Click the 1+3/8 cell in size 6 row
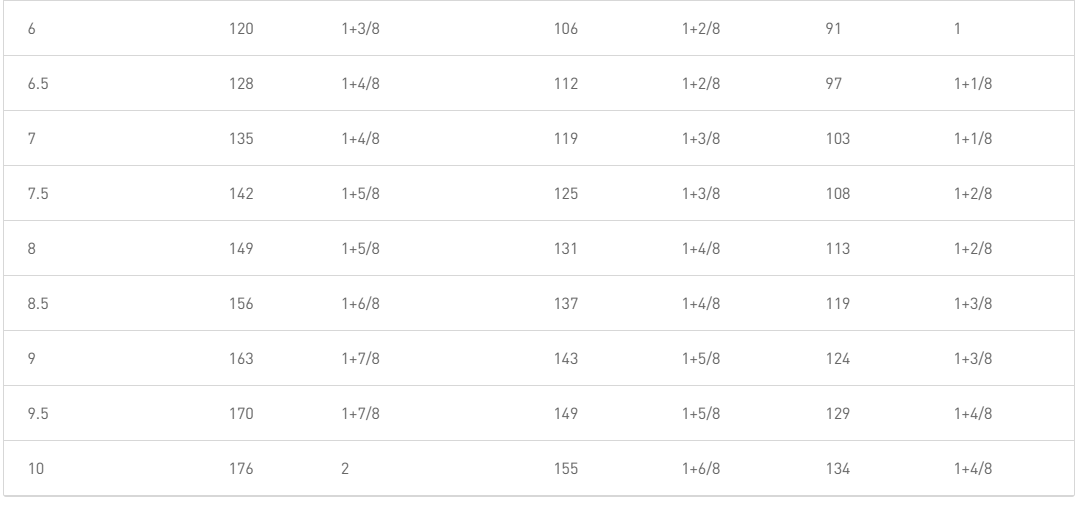Viewport: 1083px width, 521px height. [361, 29]
